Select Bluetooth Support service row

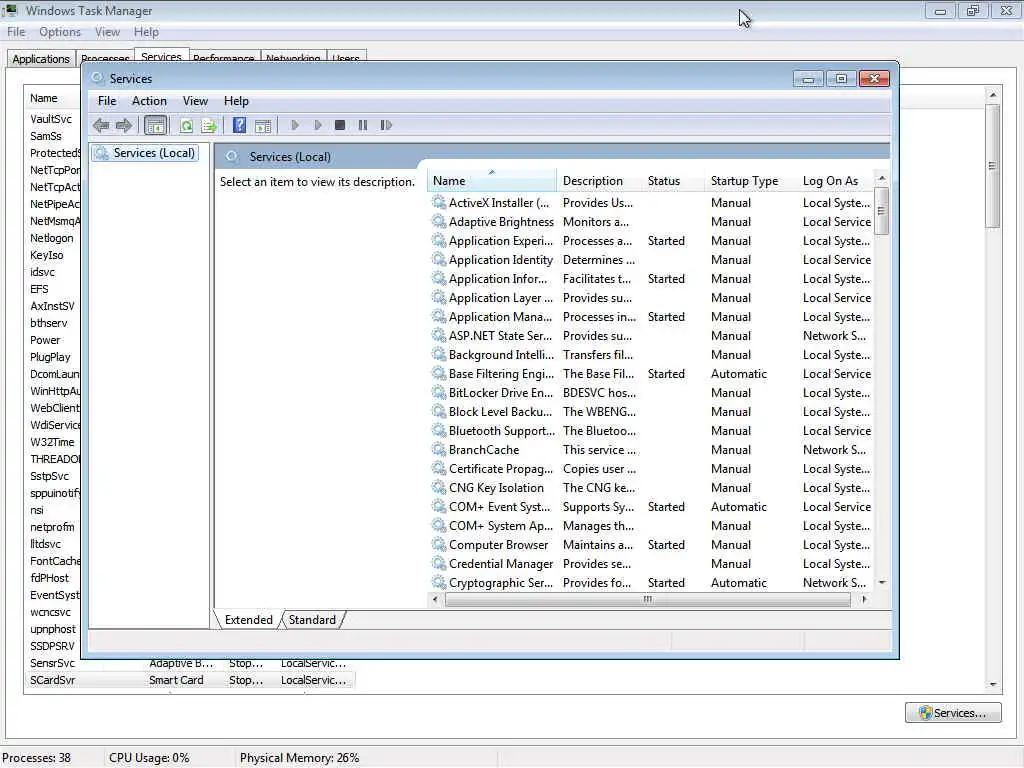(x=651, y=430)
